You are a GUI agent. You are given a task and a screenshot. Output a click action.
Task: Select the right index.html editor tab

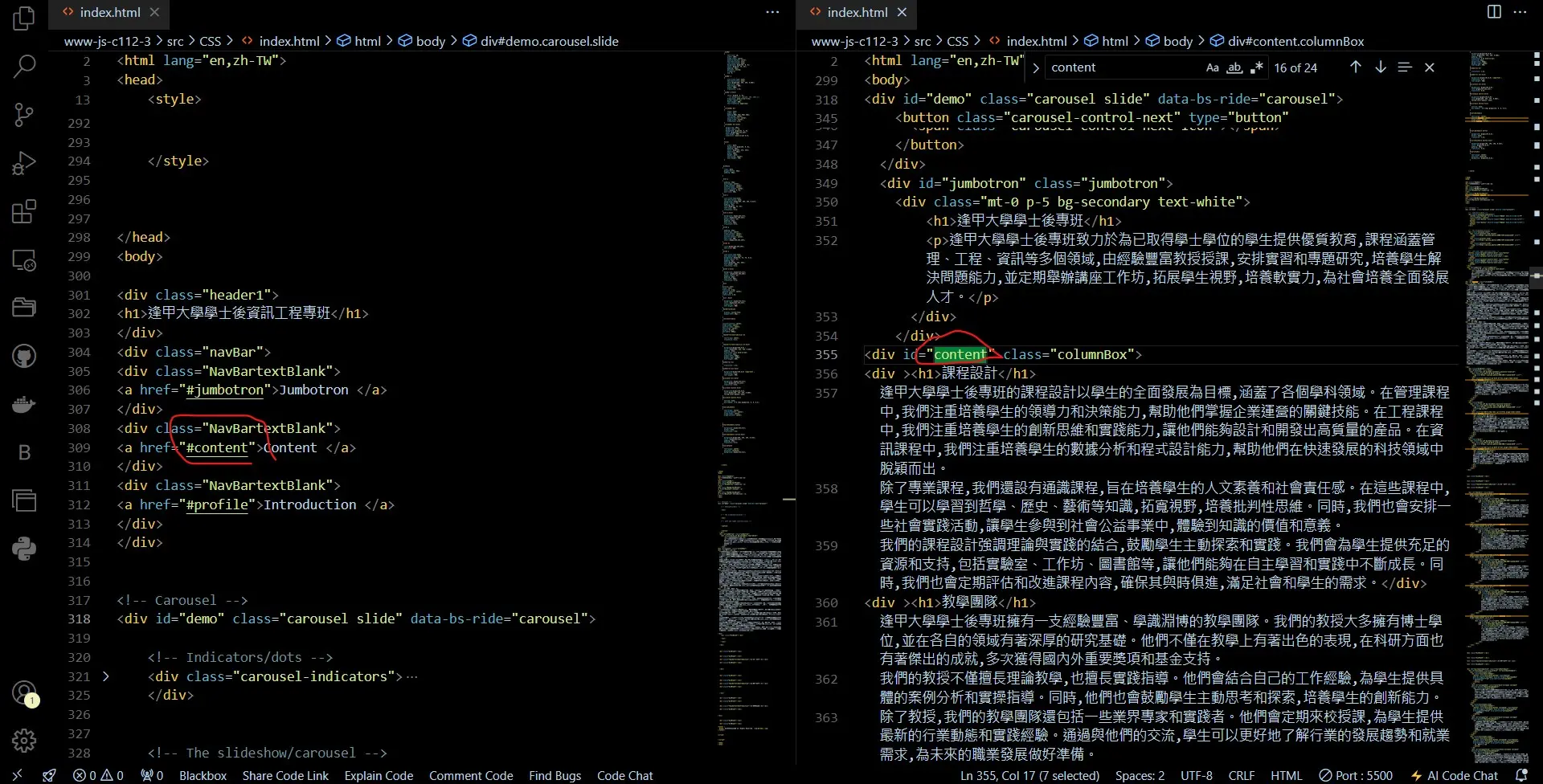click(857, 12)
